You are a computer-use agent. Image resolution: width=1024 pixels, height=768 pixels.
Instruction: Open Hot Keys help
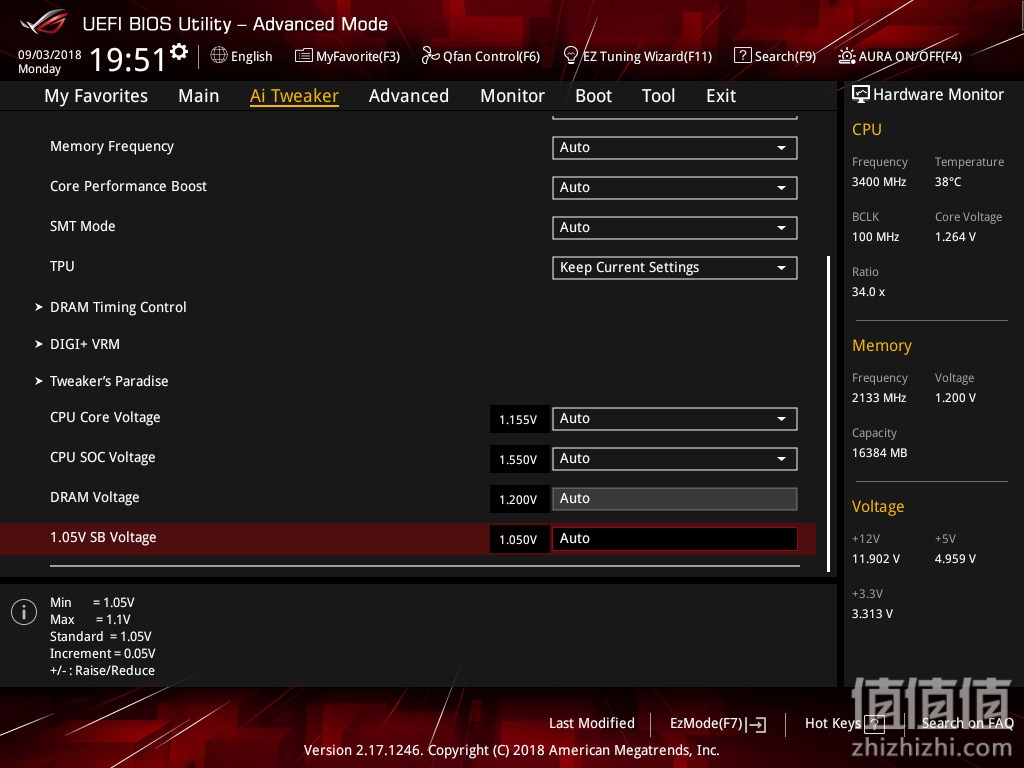833,723
